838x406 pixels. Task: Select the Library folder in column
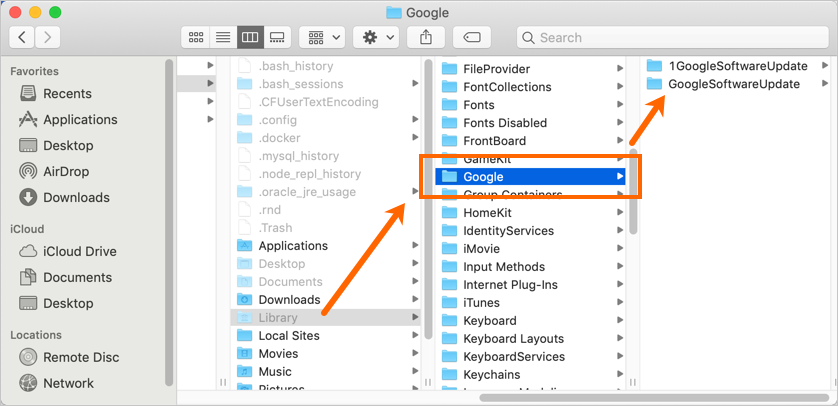(277, 318)
